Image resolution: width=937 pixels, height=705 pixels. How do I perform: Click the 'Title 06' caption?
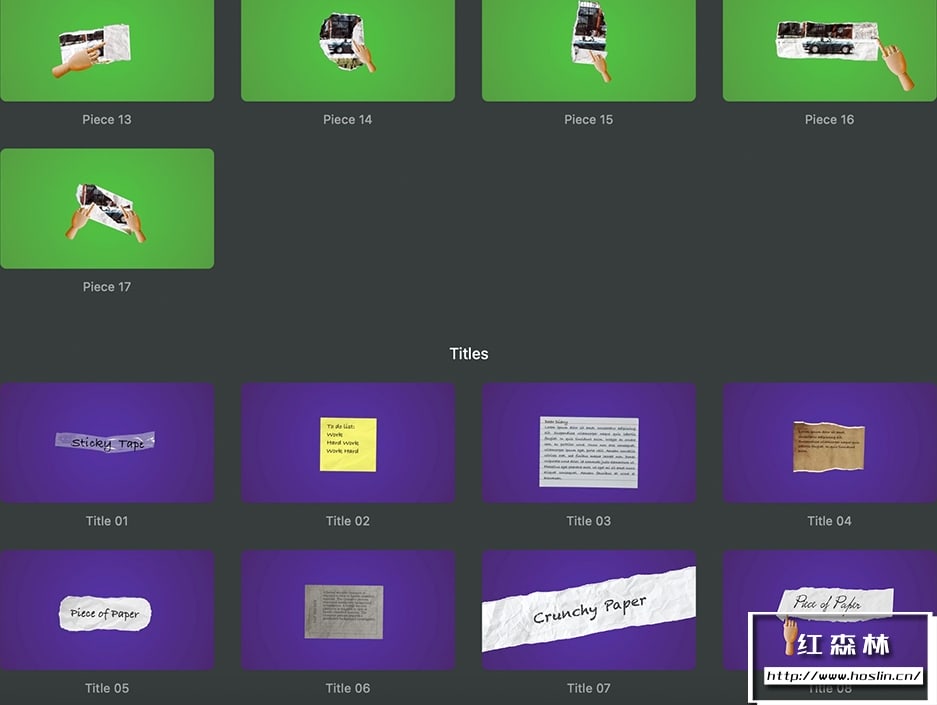(x=348, y=688)
